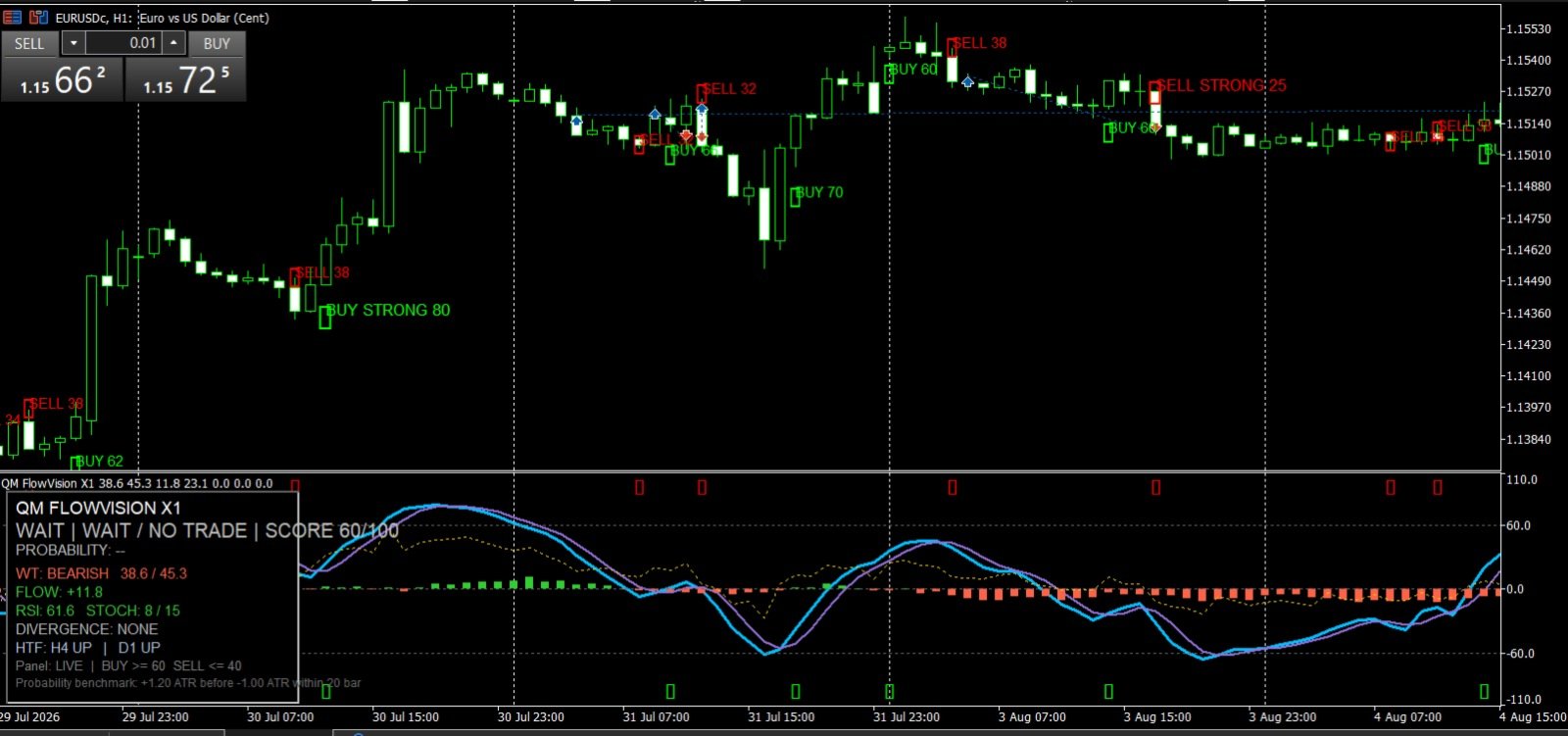Click the SELL 32 signal box

click(x=702, y=93)
